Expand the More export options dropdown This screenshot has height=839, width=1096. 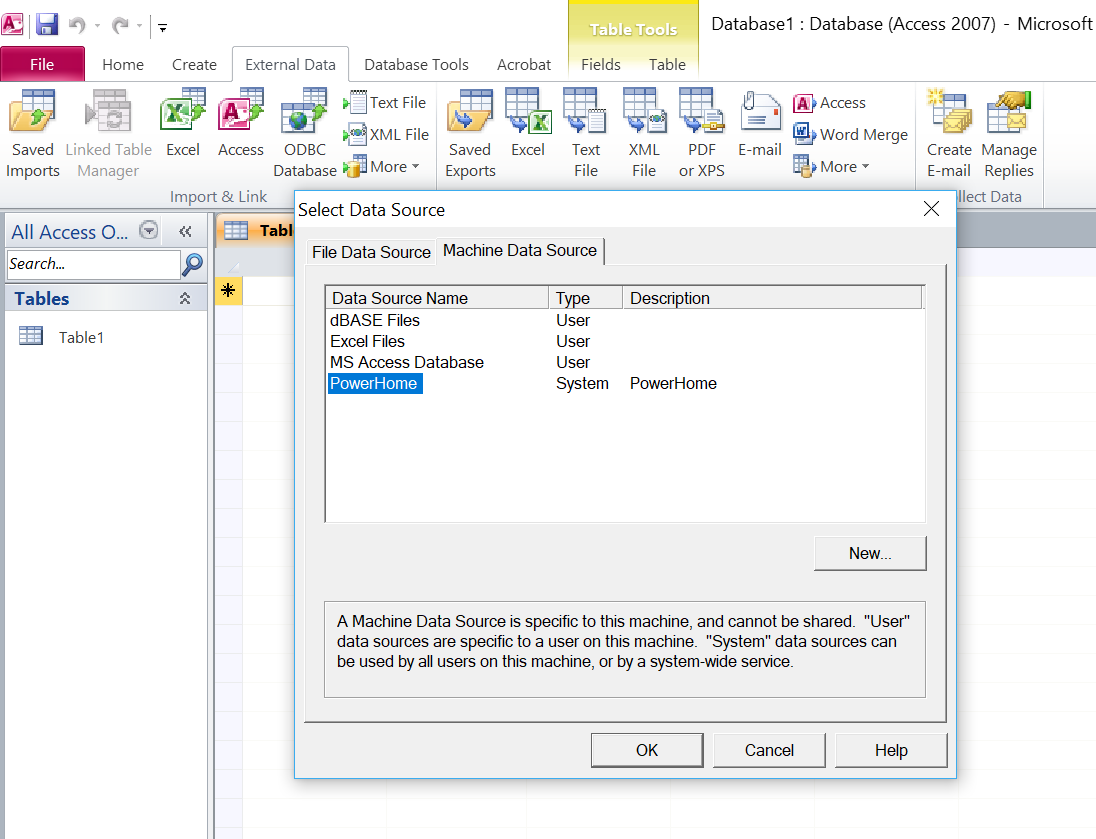point(832,166)
